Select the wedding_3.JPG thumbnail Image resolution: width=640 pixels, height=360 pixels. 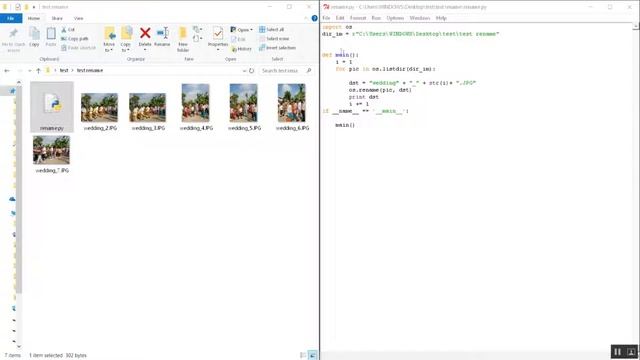[x=148, y=108]
